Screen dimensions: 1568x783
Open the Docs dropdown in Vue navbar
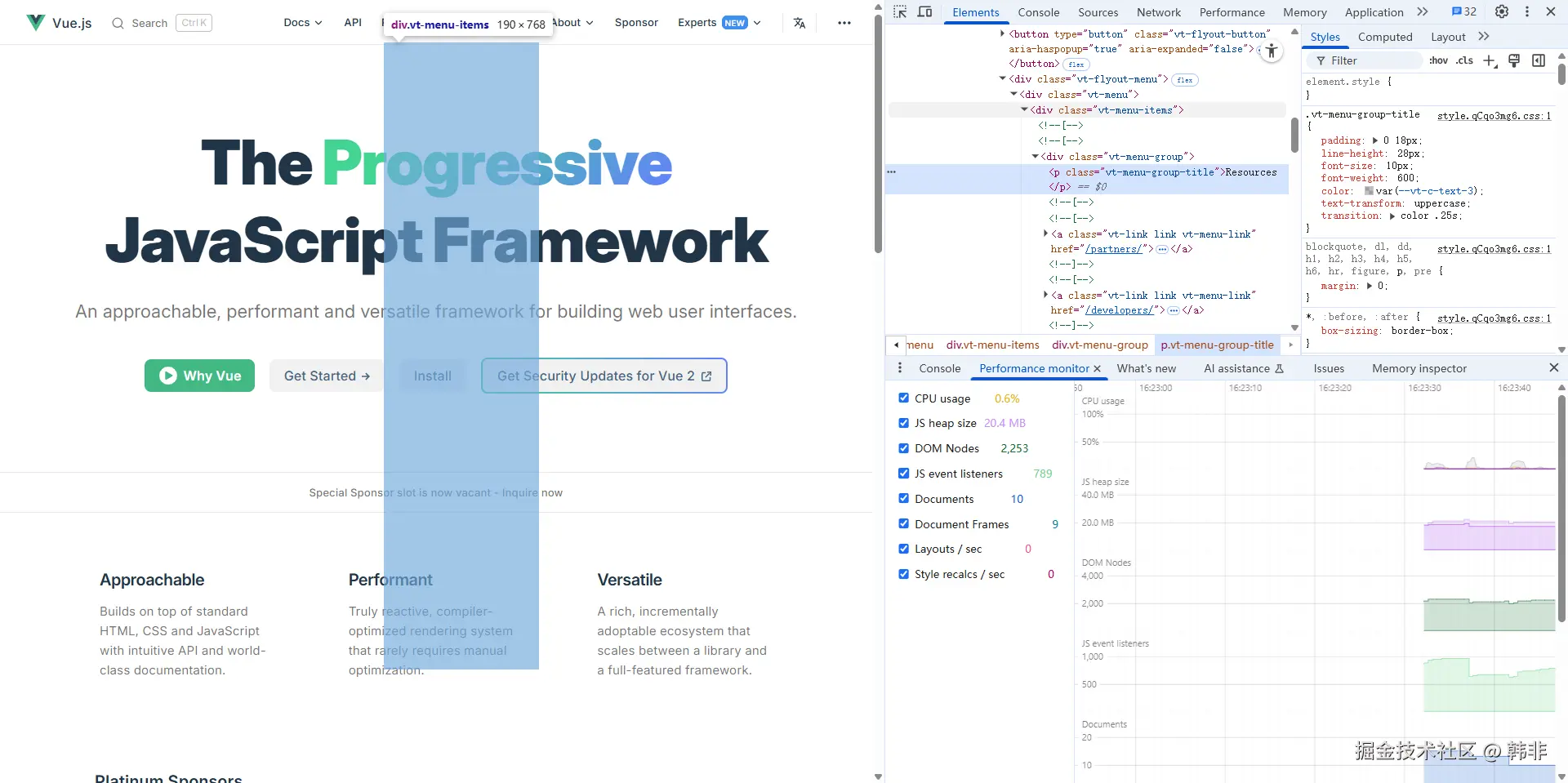303,23
